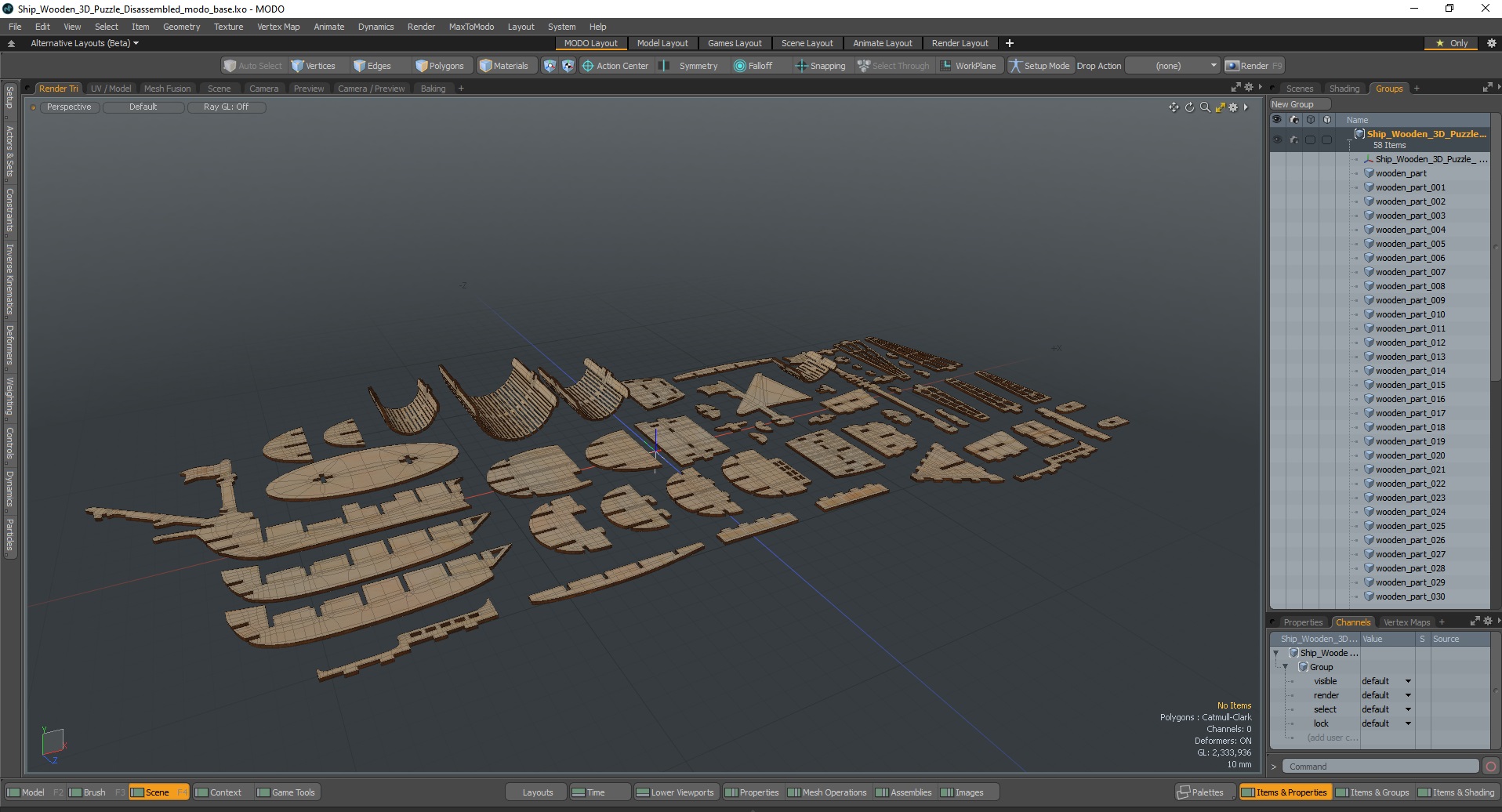
Task: Open the lock channel default dropdown
Action: tap(1386, 723)
